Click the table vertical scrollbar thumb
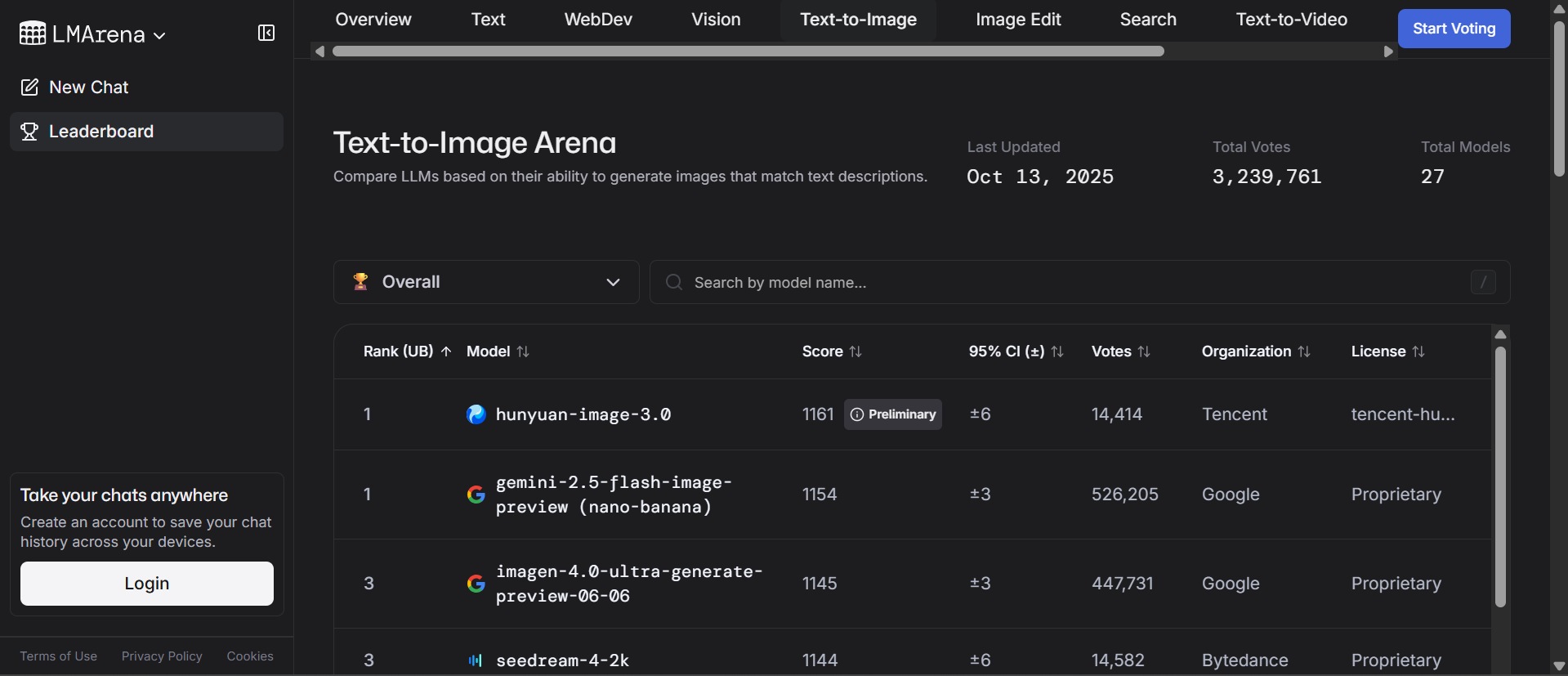Image resolution: width=1568 pixels, height=676 pixels. (1500, 477)
